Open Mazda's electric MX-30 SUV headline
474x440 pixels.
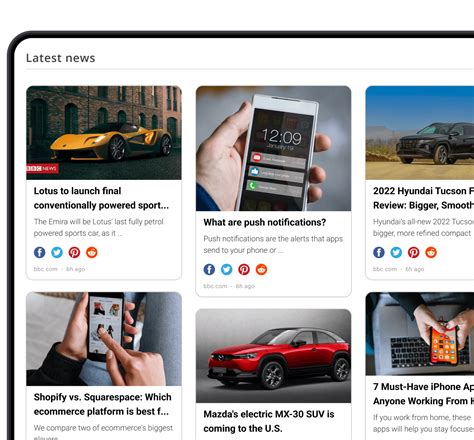[269, 421]
